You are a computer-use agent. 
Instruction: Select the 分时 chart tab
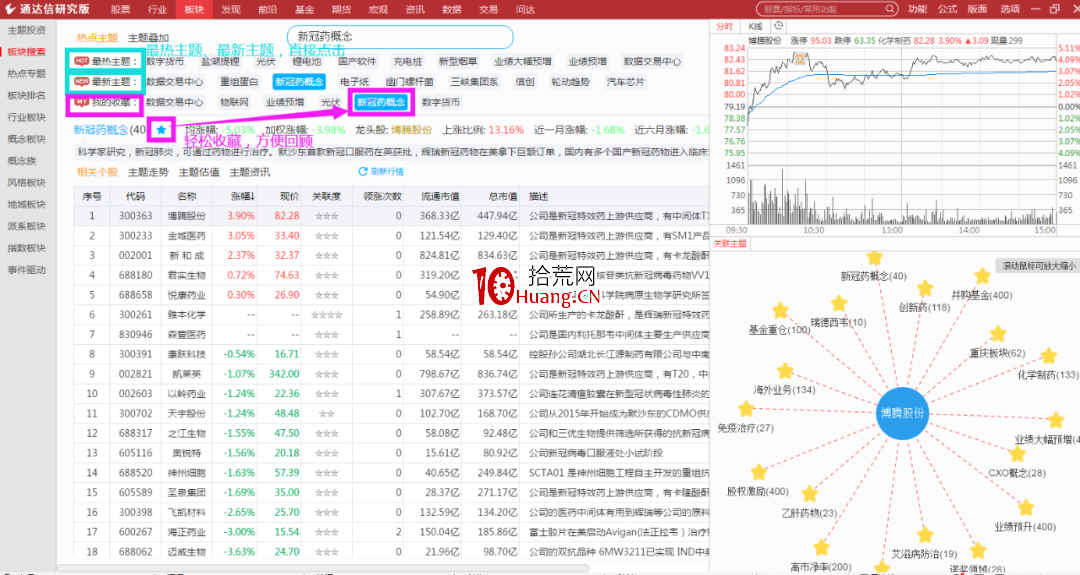click(725, 26)
